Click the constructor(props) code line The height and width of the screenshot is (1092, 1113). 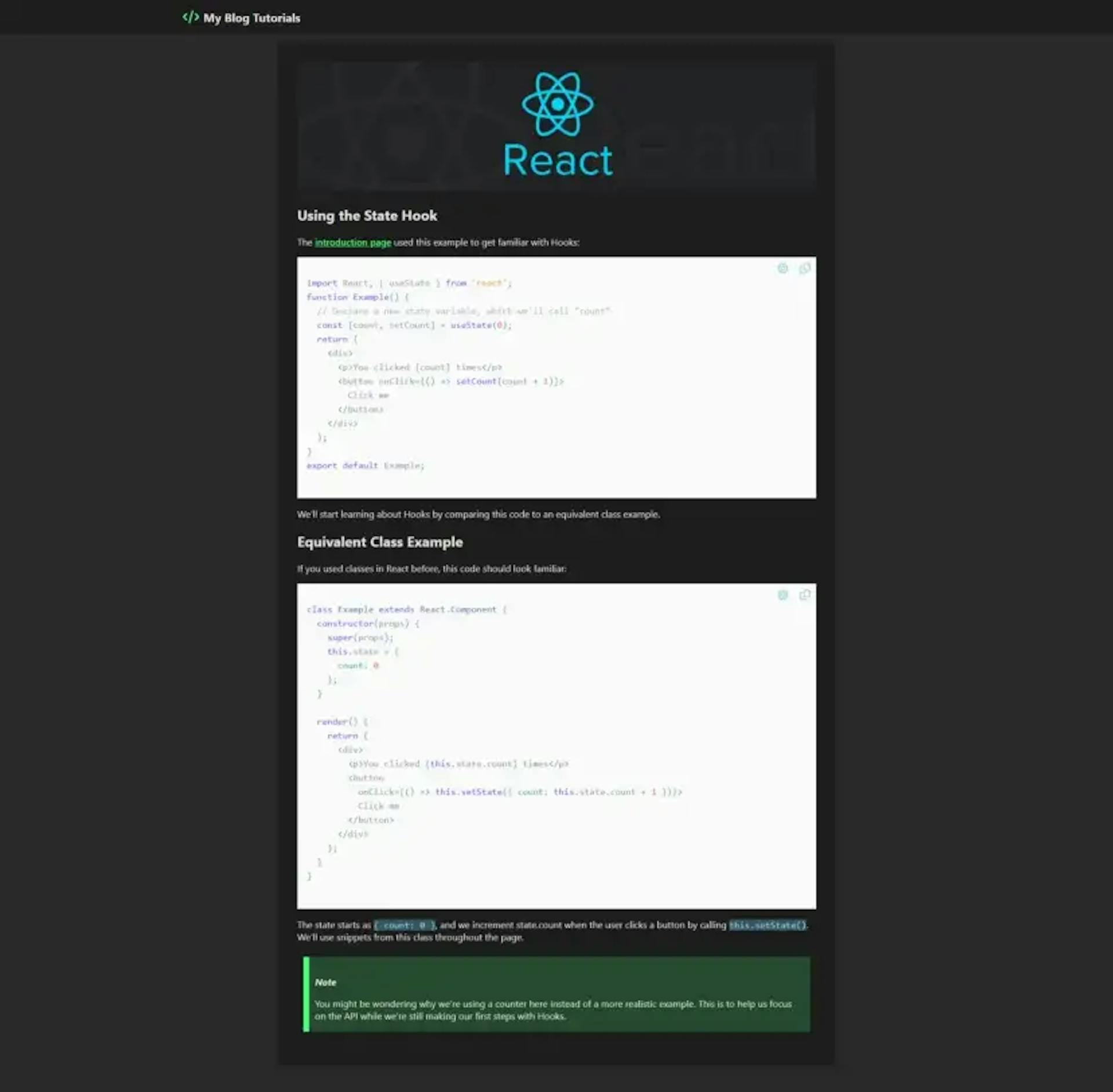(x=368, y=623)
